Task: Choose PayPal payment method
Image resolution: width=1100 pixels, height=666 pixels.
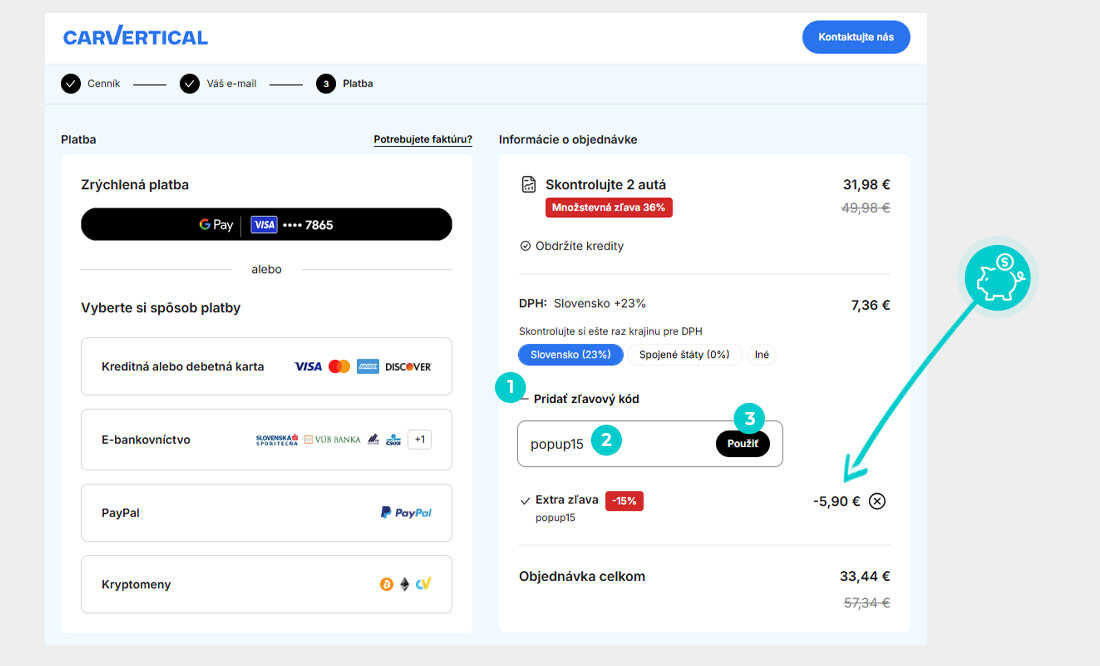Action: pyautogui.click(x=267, y=513)
